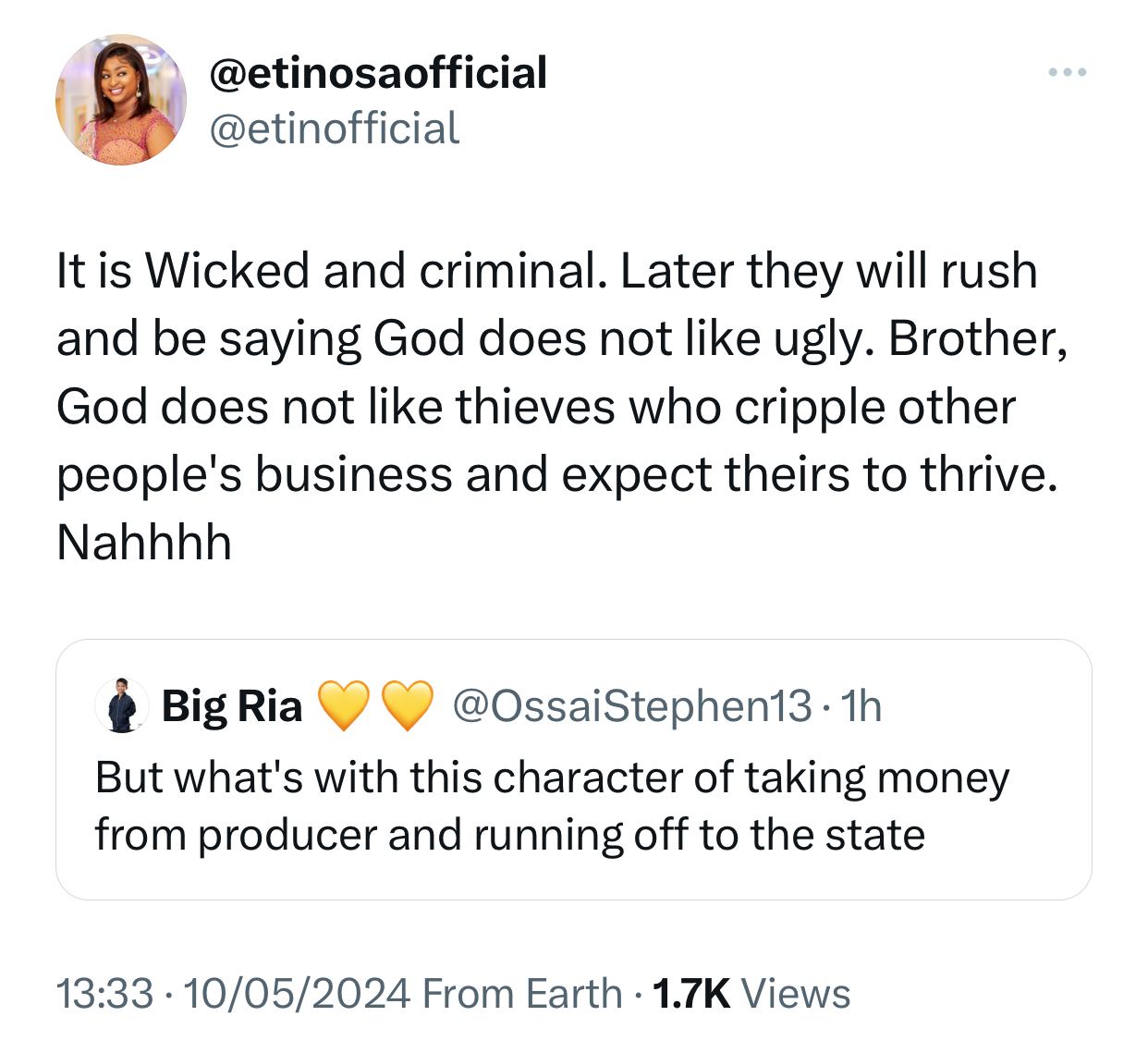The image size is (1148, 1053).
Task: Click the word Wicked in the tweet
Action: click(x=226, y=272)
